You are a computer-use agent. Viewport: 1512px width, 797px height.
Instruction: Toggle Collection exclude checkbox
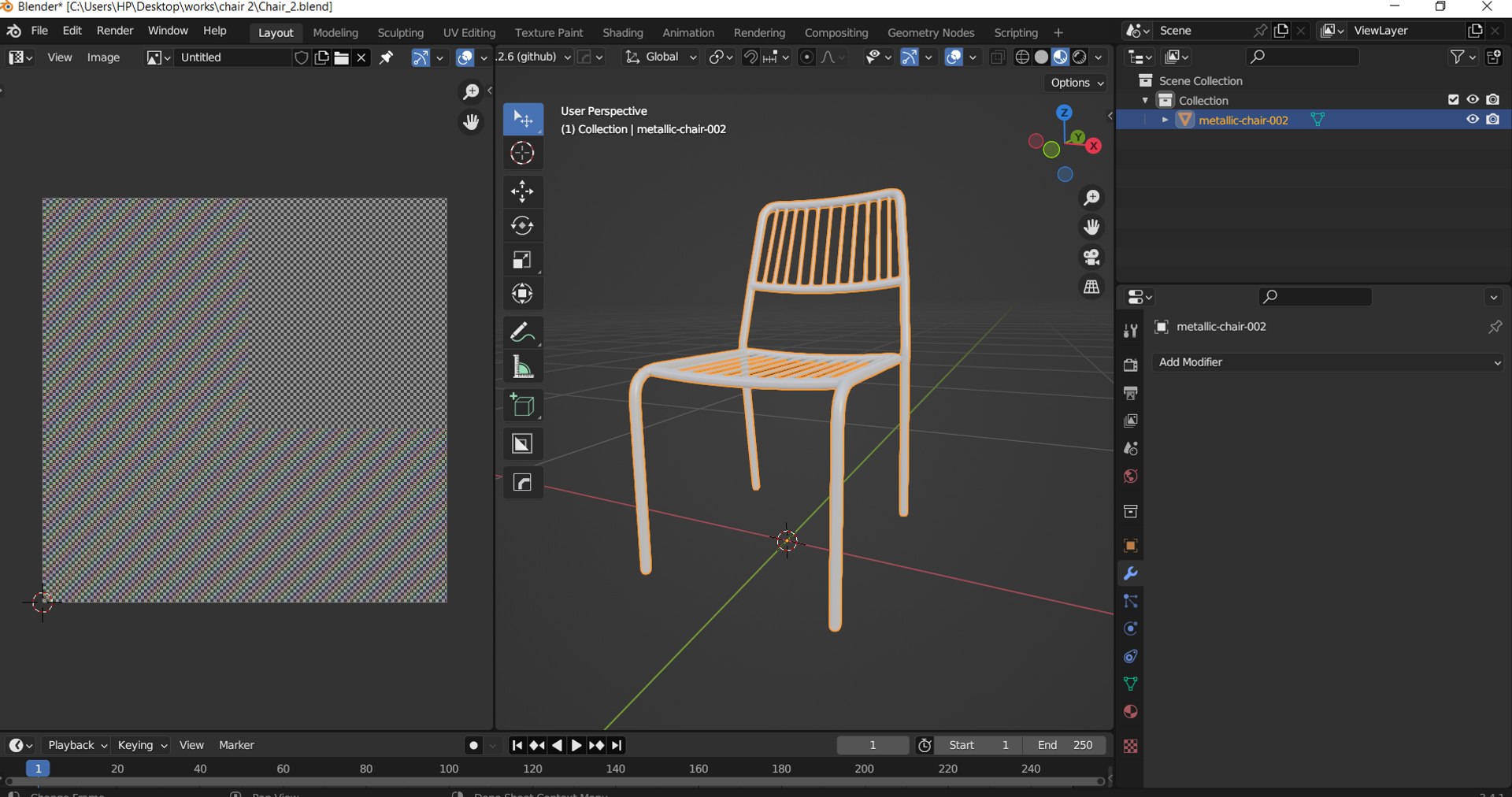tap(1453, 100)
